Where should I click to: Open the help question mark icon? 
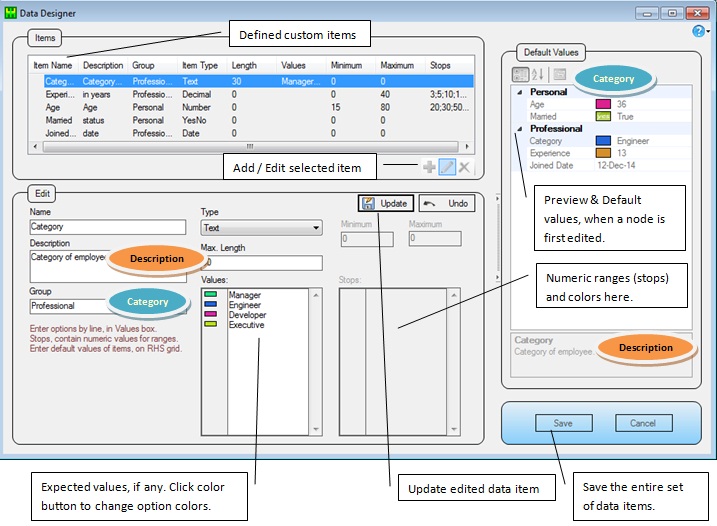click(698, 31)
